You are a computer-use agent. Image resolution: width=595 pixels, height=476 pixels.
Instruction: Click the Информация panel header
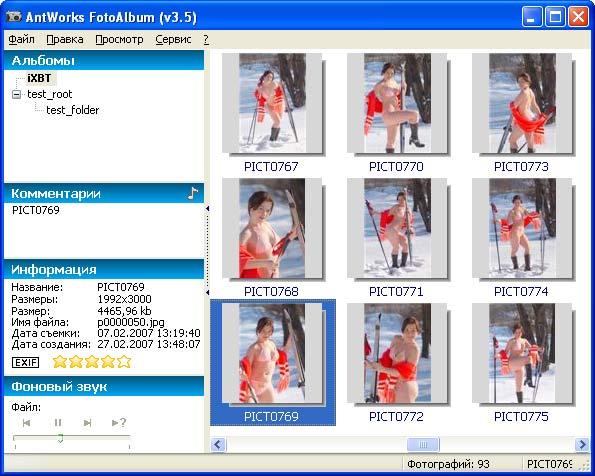tap(104, 270)
